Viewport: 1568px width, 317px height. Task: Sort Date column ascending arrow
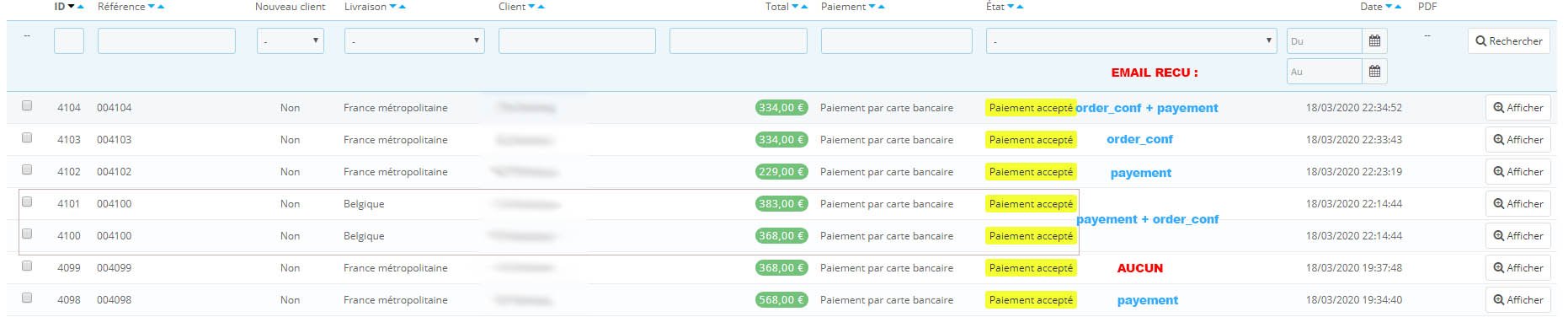tap(1398, 7)
